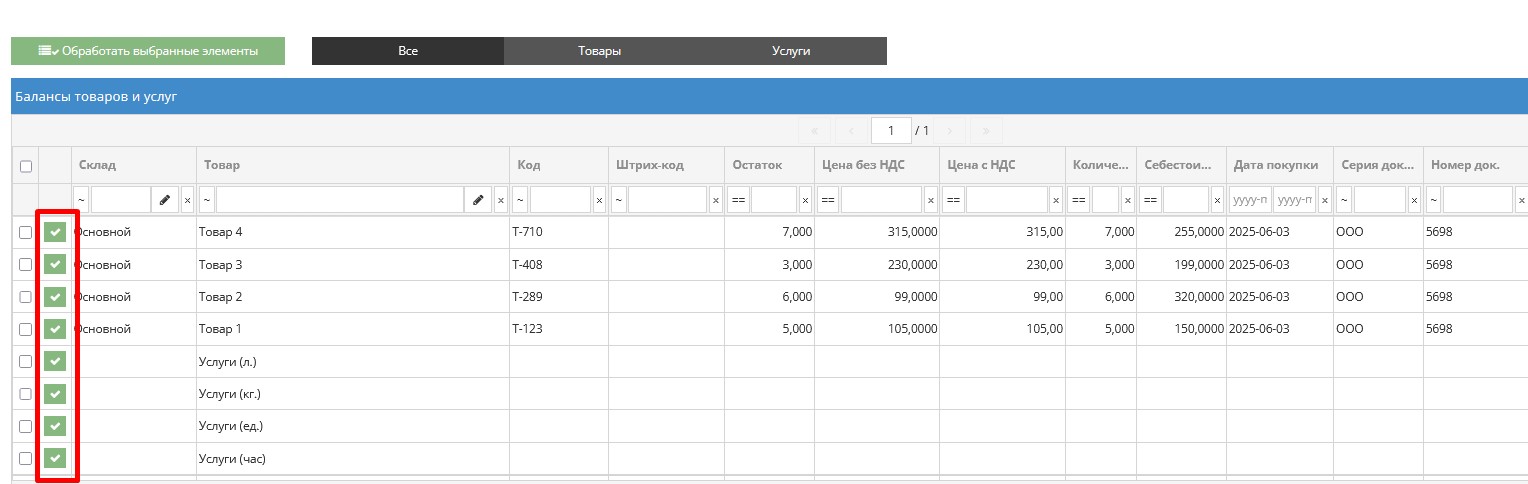Change the Цена без НДС filter operator

pyautogui.click(x=828, y=200)
